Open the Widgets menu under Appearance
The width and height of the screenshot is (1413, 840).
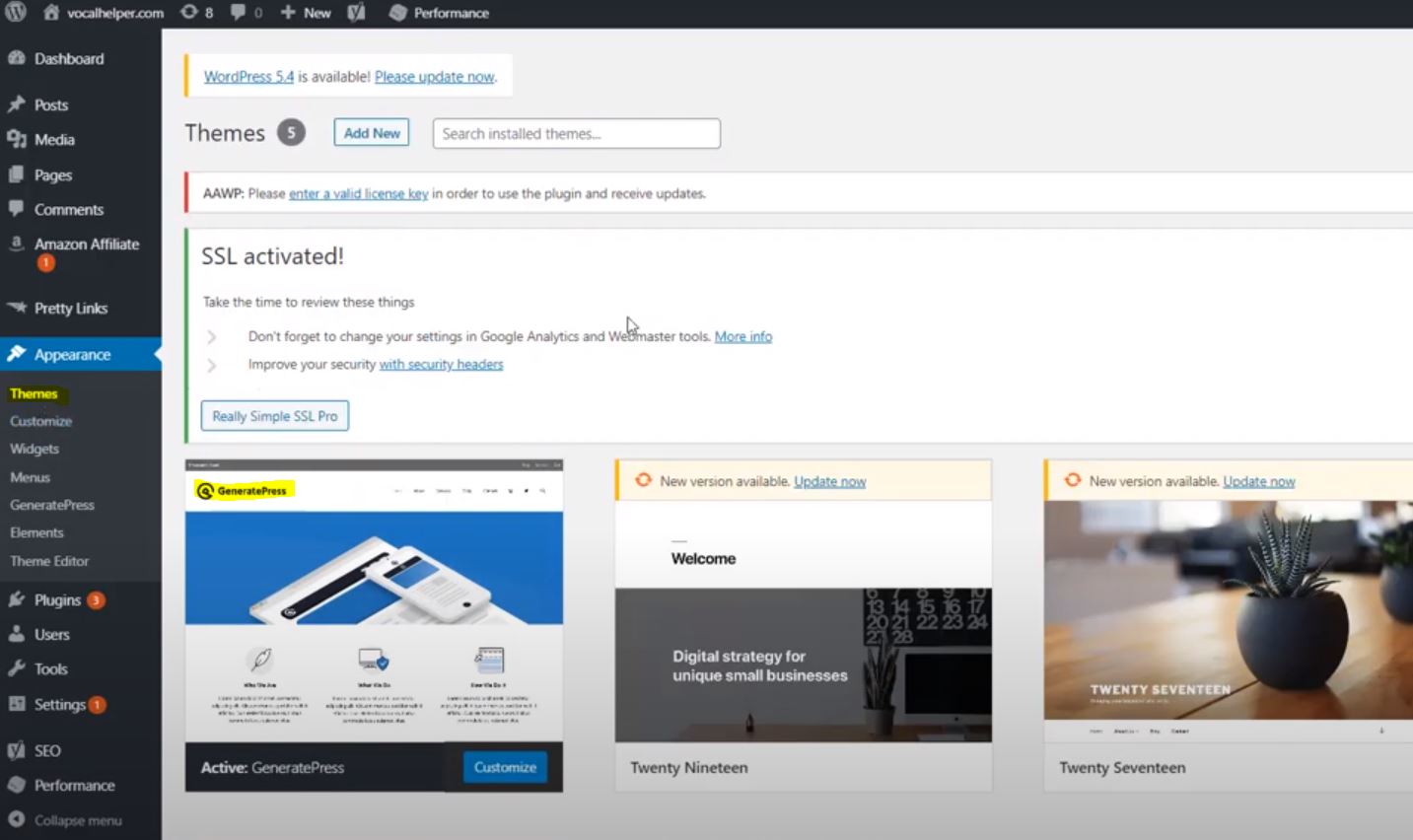pyautogui.click(x=35, y=449)
